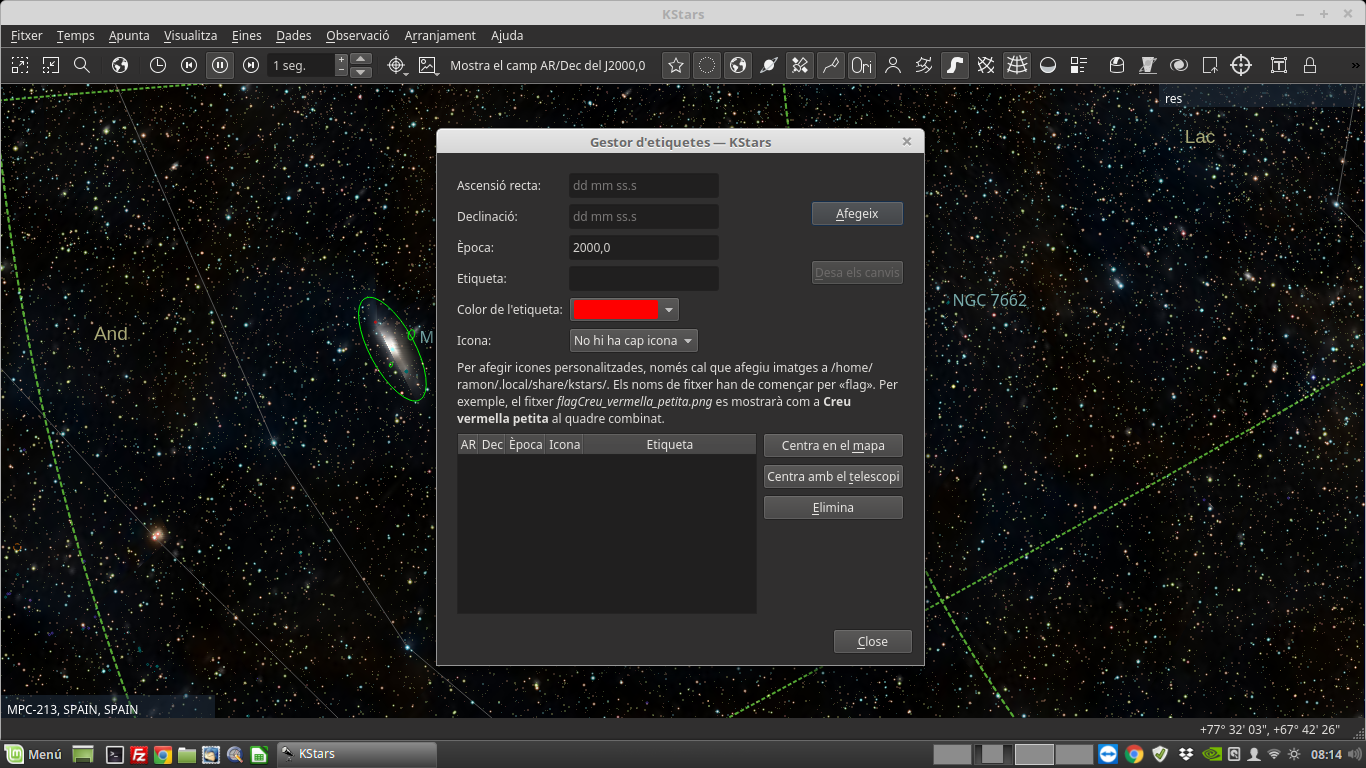
Task: Open the Linux Mint Menú button
Action: coord(33,755)
